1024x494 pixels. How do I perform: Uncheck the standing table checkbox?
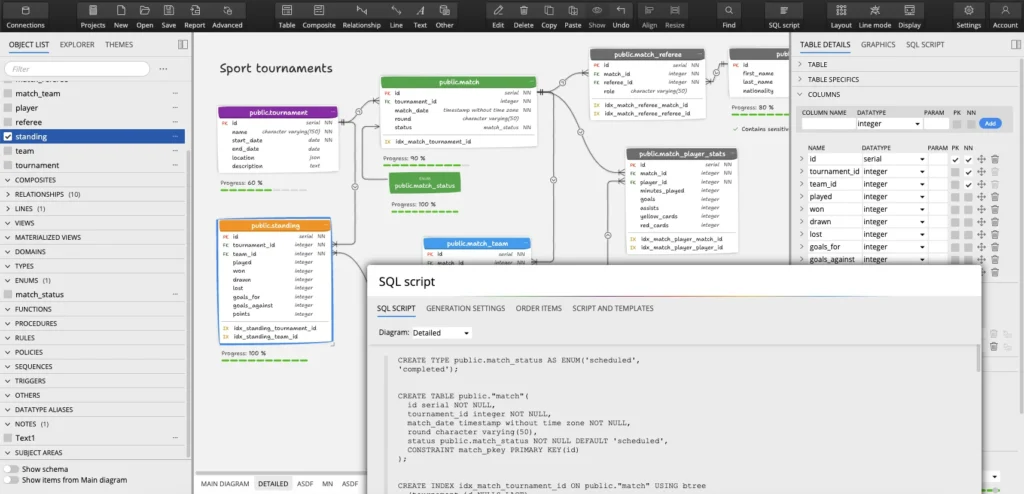click(x=8, y=137)
